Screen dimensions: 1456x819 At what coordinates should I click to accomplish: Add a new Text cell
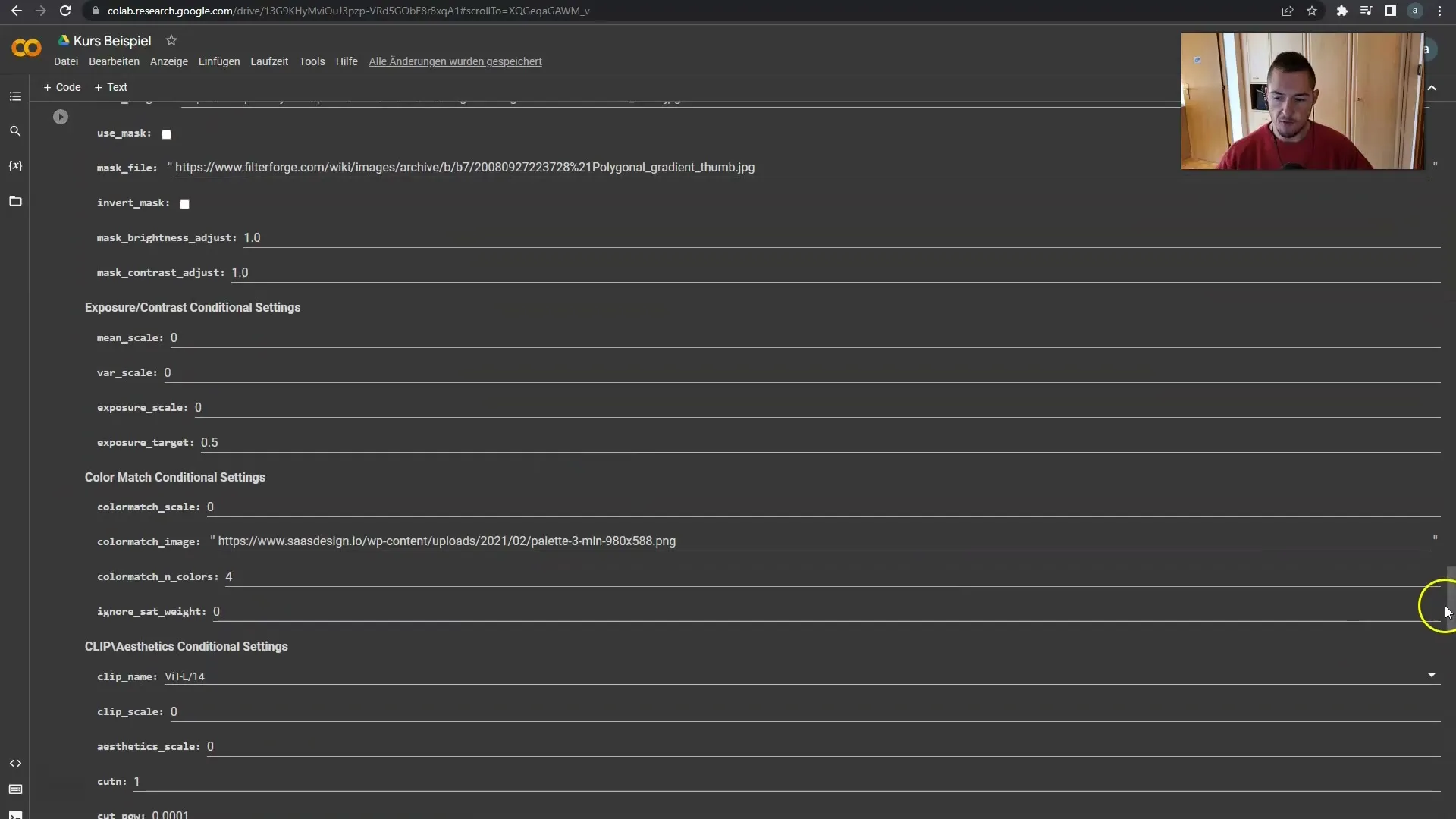pos(111,87)
